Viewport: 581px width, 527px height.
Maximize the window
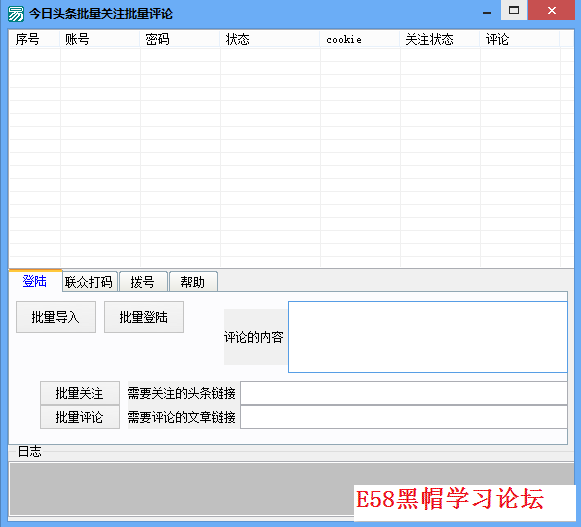click(514, 10)
